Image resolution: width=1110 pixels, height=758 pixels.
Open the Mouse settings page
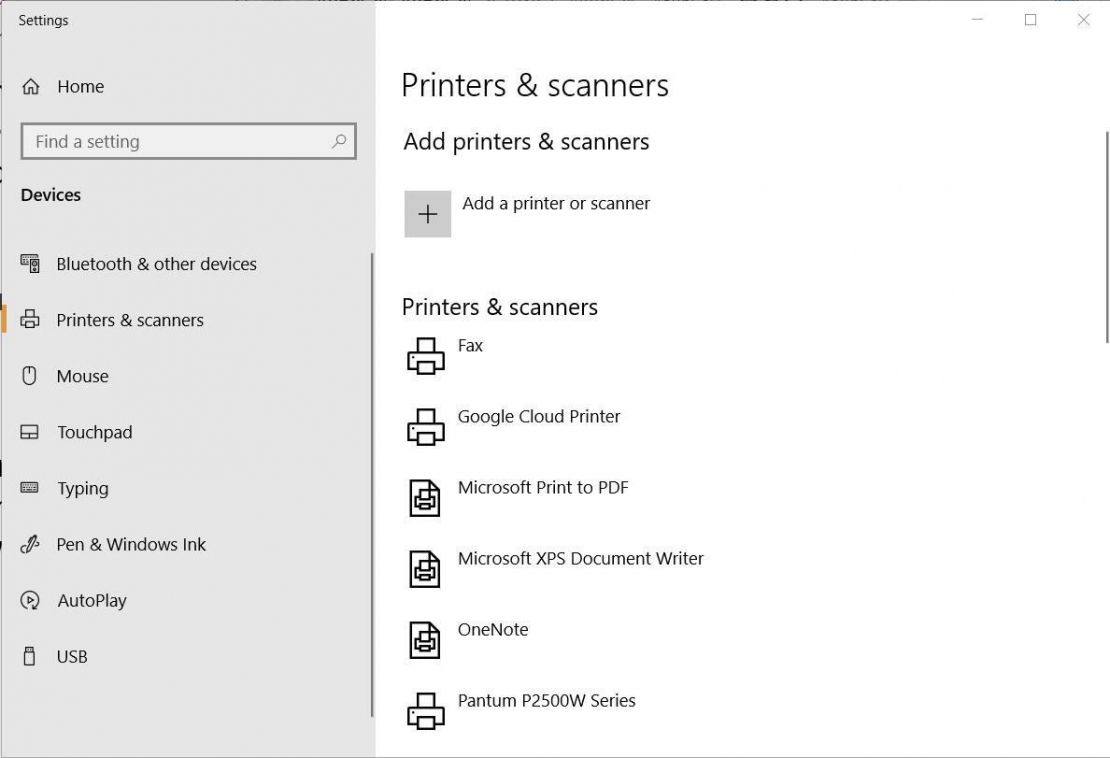click(82, 376)
